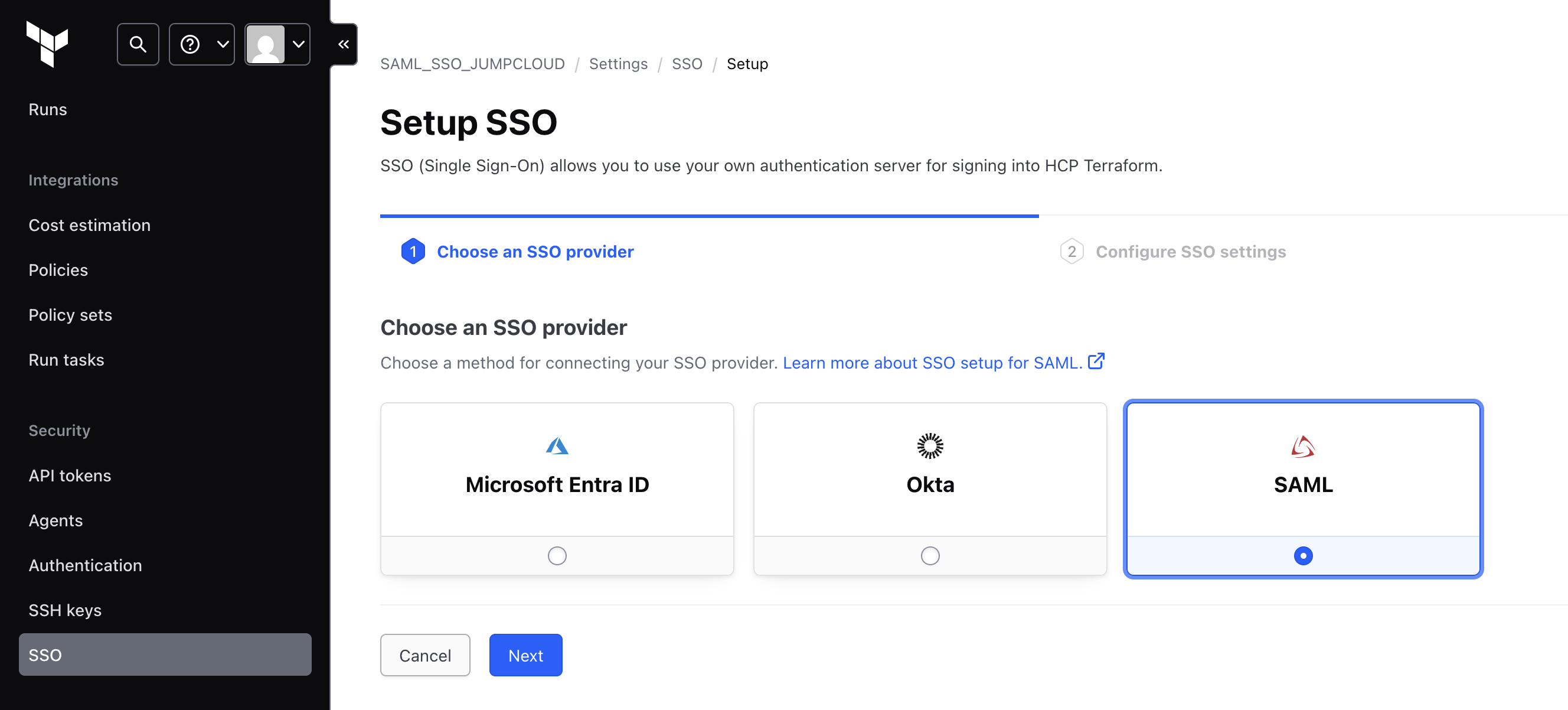Click the Terraform logo icon
Image resolution: width=1568 pixels, height=710 pixels.
pyautogui.click(x=47, y=44)
